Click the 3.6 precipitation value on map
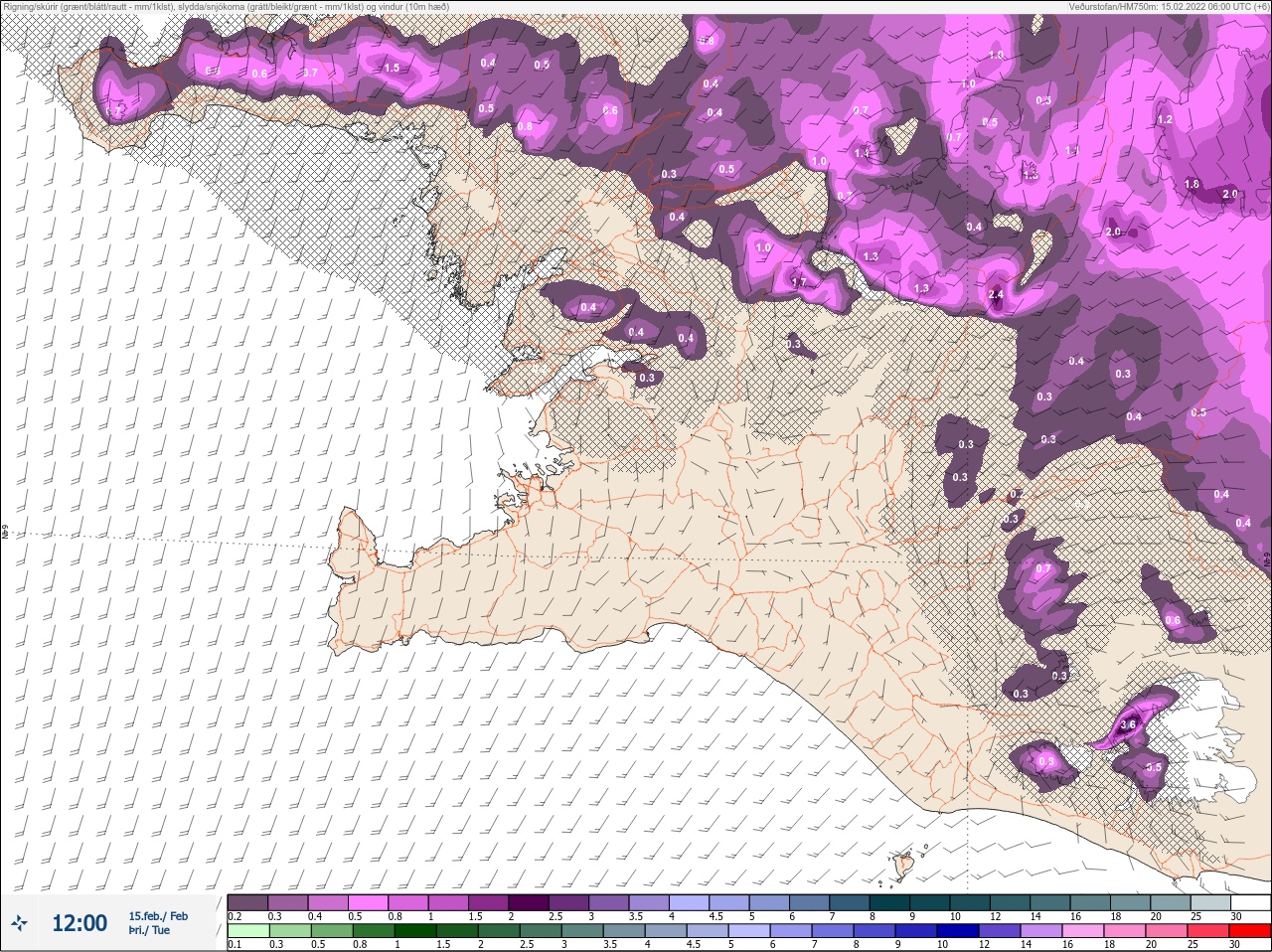The image size is (1272, 952). click(1128, 725)
